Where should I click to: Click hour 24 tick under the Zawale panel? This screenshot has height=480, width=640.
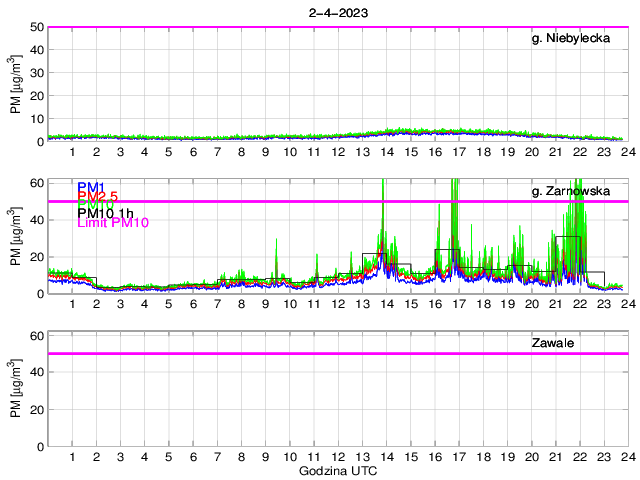(x=626, y=457)
